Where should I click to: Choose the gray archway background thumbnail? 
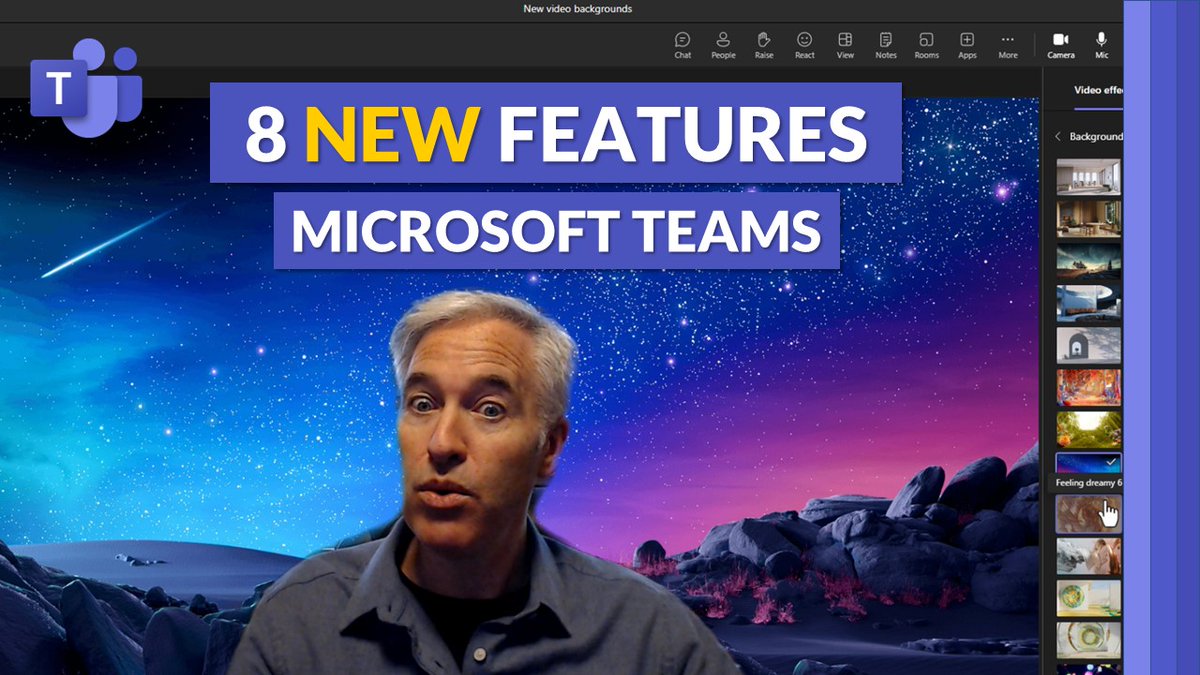(x=1089, y=345)
